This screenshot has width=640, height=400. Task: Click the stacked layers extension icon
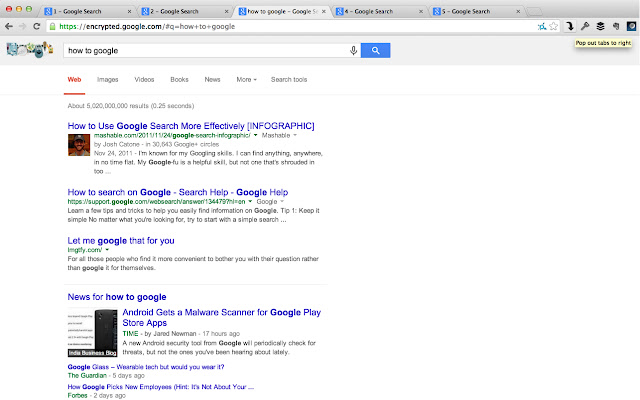(x=600, y=27)
